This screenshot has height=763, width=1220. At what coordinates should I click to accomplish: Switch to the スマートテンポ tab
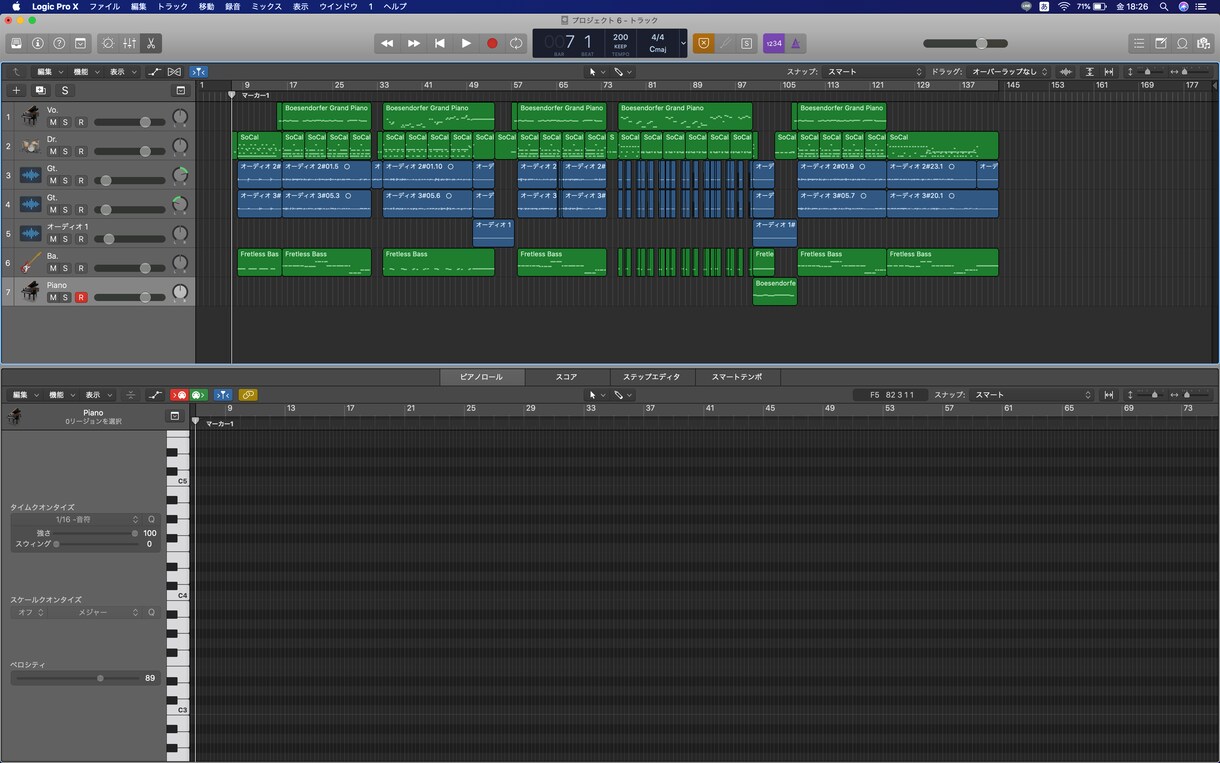(x=737, y=377)
